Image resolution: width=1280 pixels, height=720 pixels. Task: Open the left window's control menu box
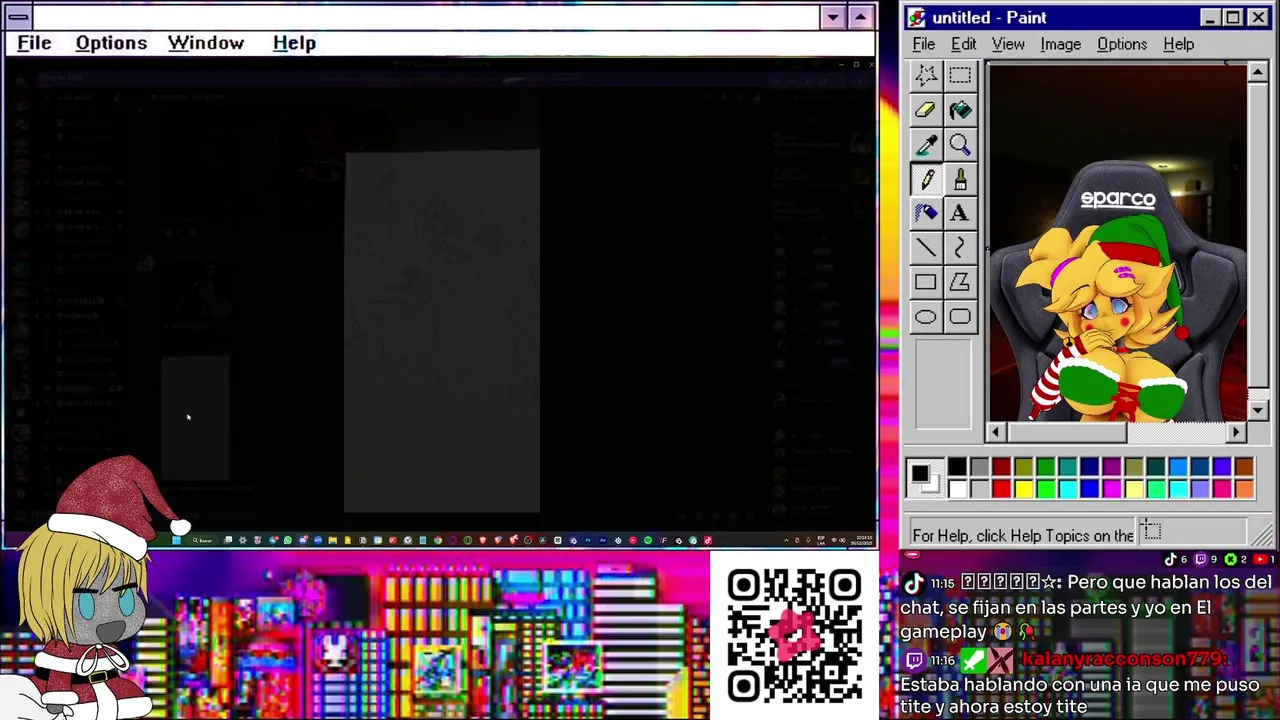coord(18,17)
